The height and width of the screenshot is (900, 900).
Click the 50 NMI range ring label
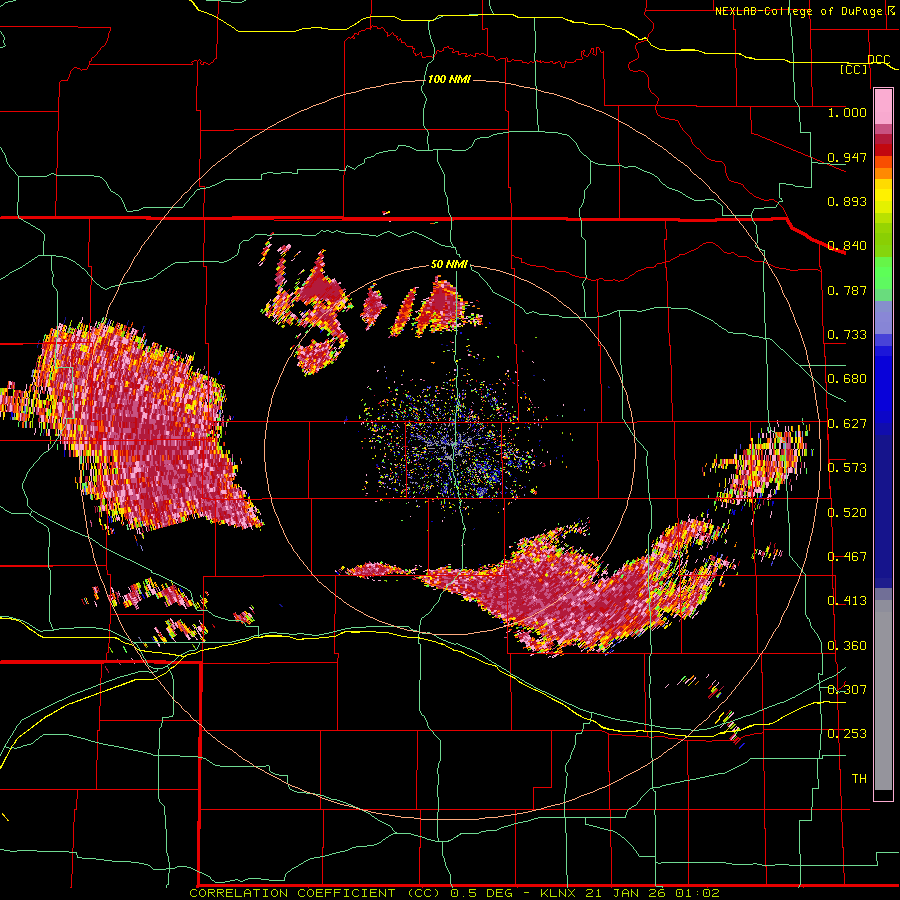[x=449, y=265]
